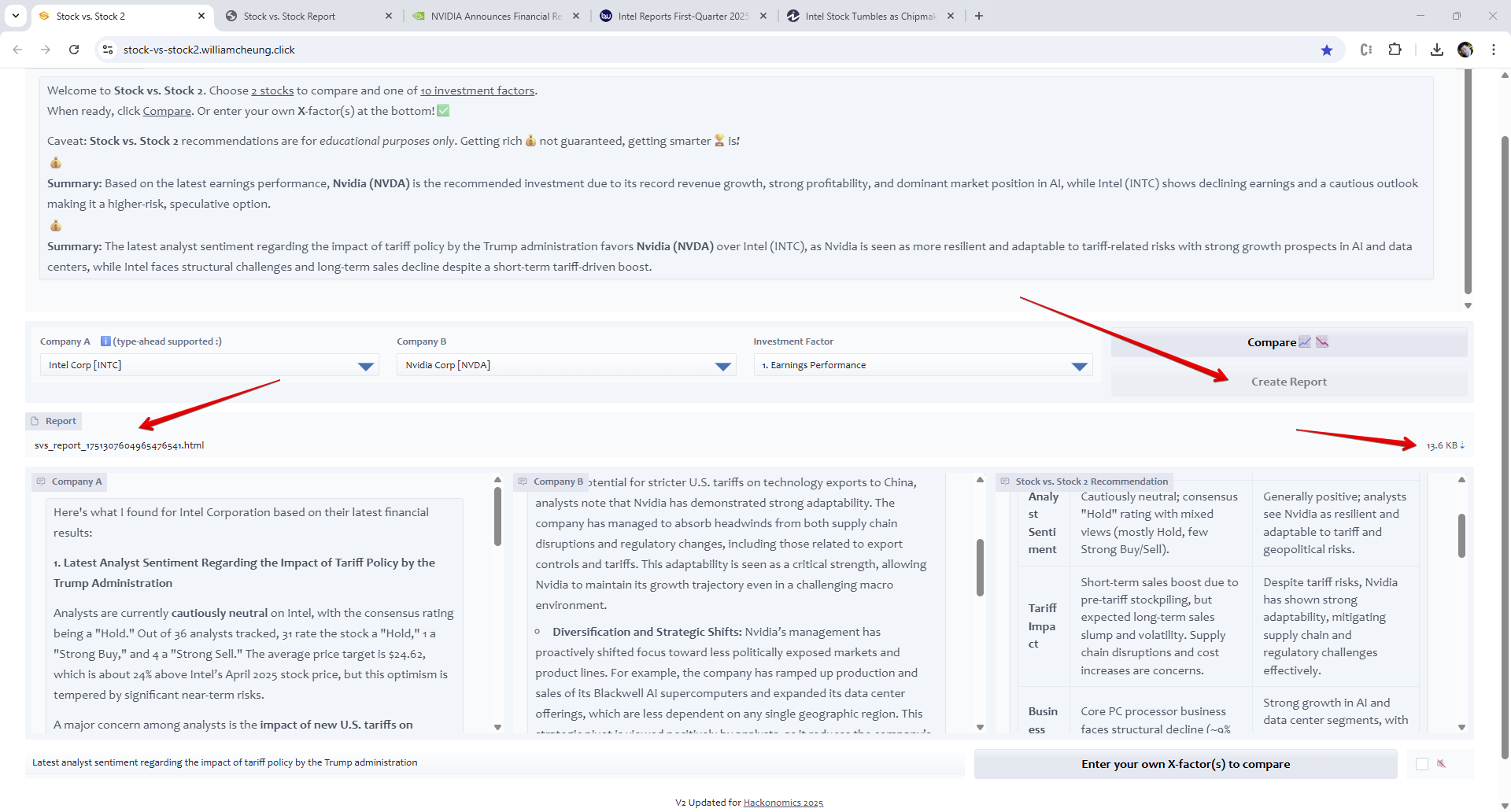1511x812 pixels.
Task: Click the first money bag emoji above Summary
Action: (56, 162)
